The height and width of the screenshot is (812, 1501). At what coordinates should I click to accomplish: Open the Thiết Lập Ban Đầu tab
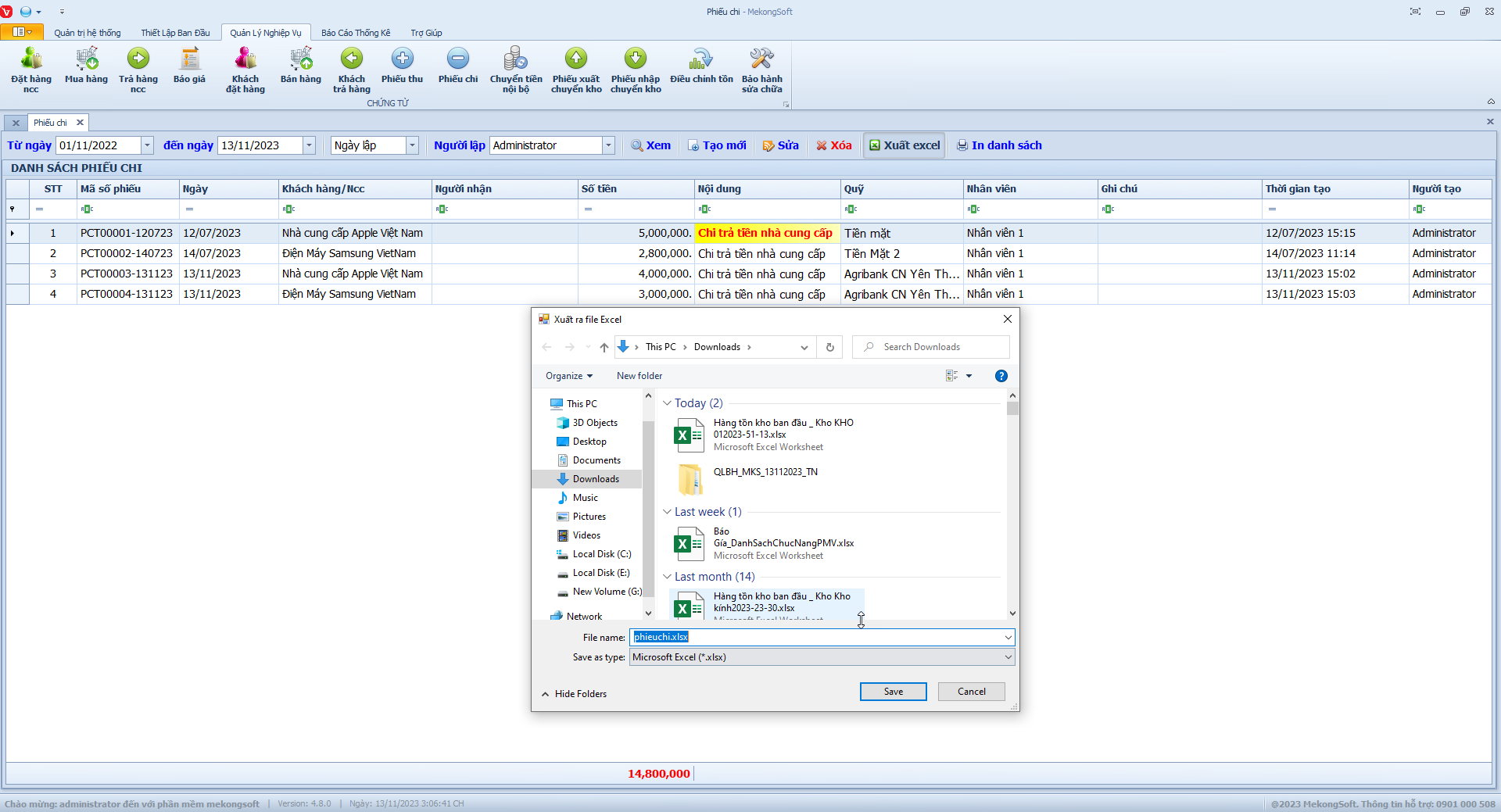pyautogui.click(x=175, y=33)
